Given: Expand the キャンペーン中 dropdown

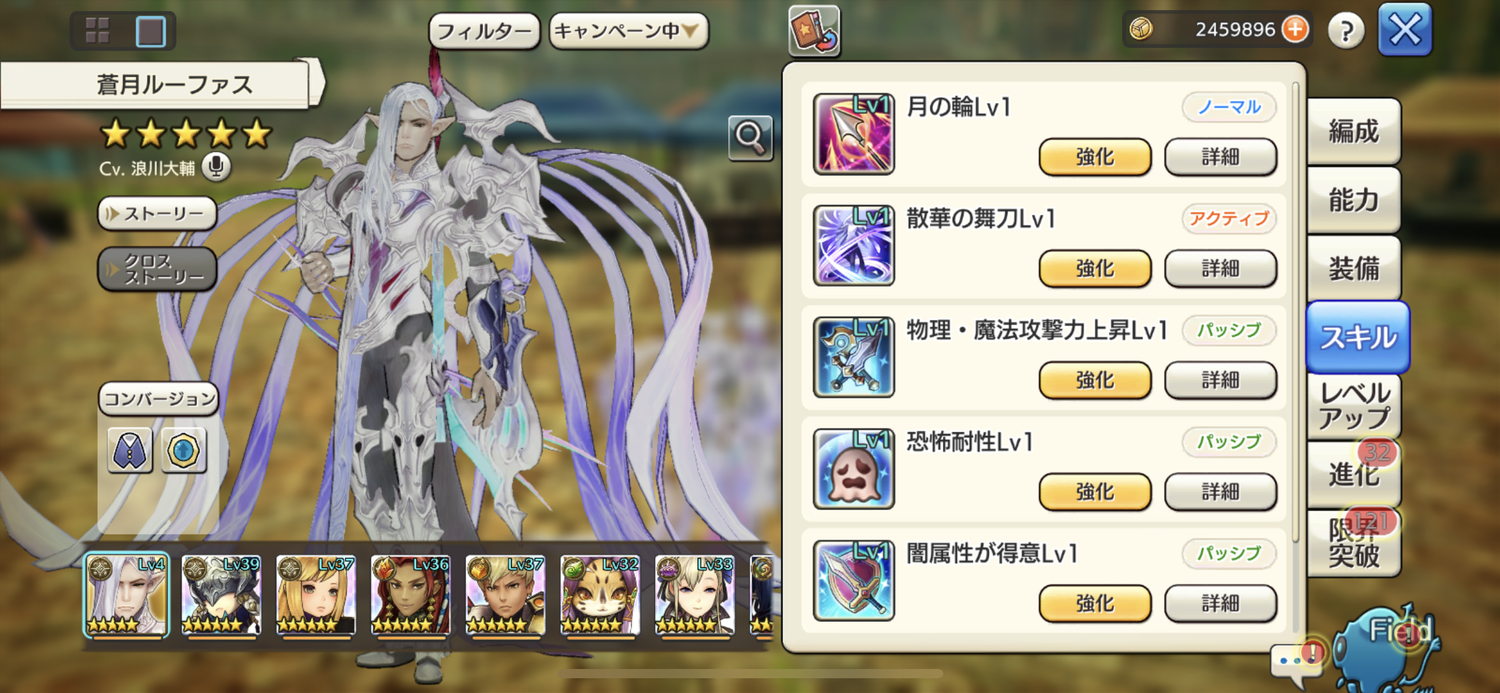Looking at the screenshot, I should point(629,31).
